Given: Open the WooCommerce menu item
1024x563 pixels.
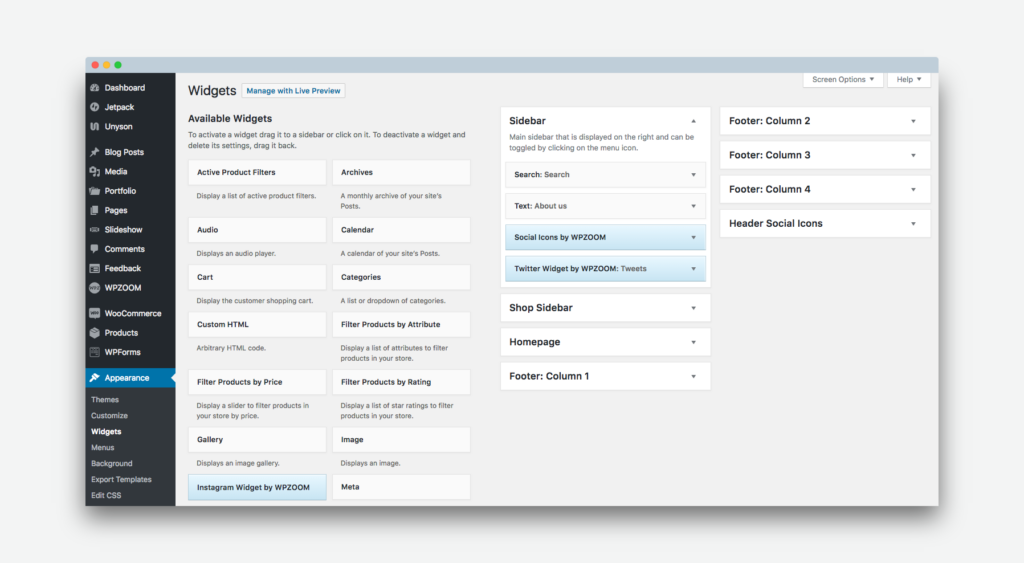Looking at the screenshot, I should tap(130, 314).
